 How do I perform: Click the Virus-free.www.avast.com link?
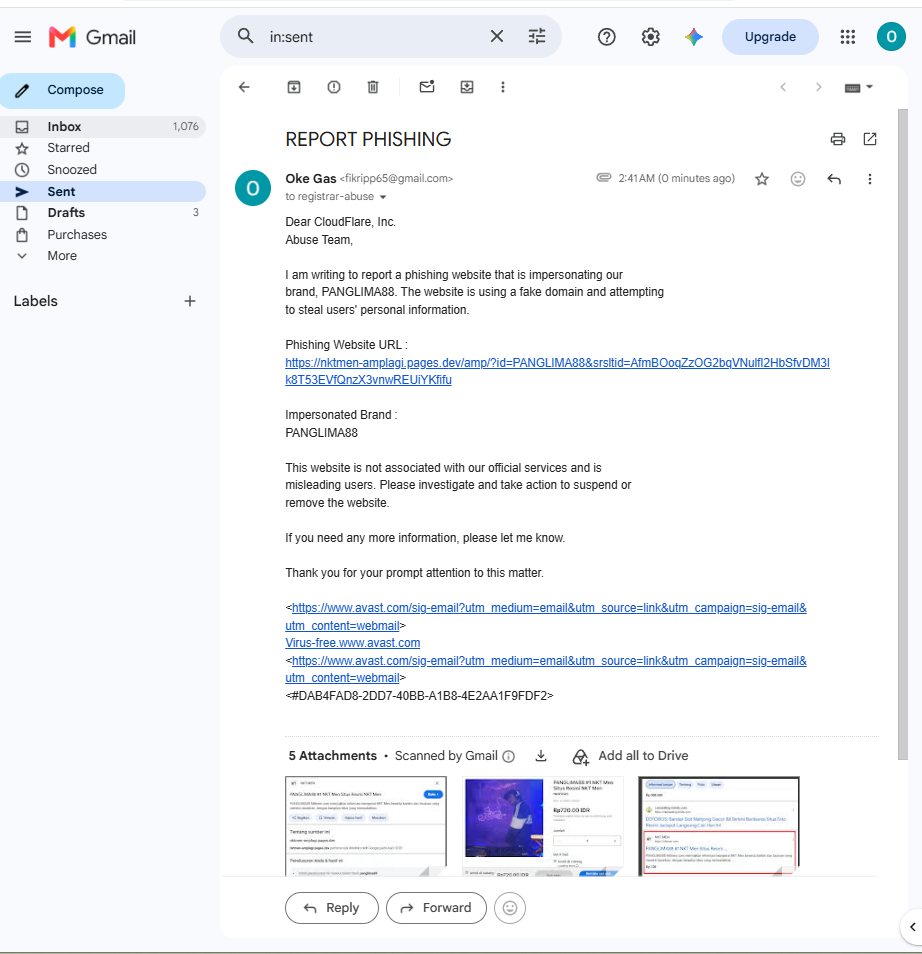(352, 643)
